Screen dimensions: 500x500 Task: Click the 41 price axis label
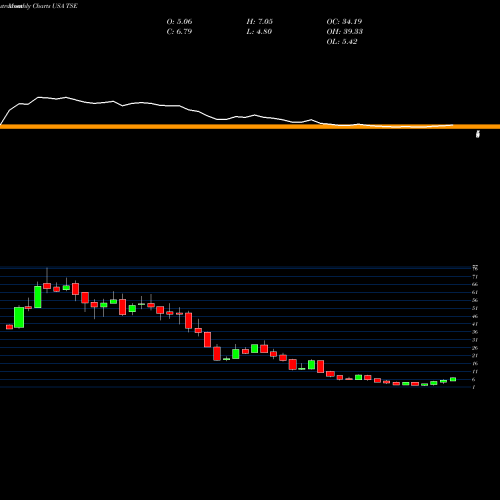(x=475, y=324)
